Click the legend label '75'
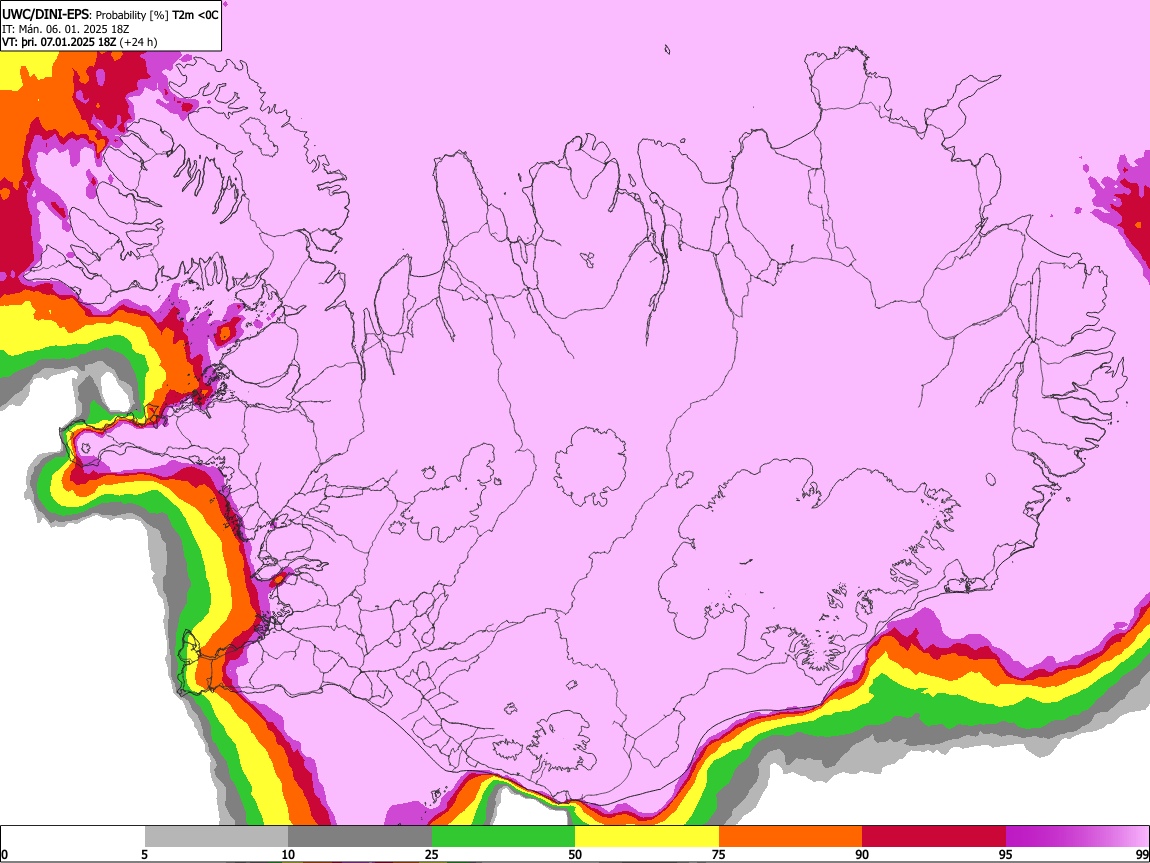The image size is (1150, 863). [x=719, y=854]
